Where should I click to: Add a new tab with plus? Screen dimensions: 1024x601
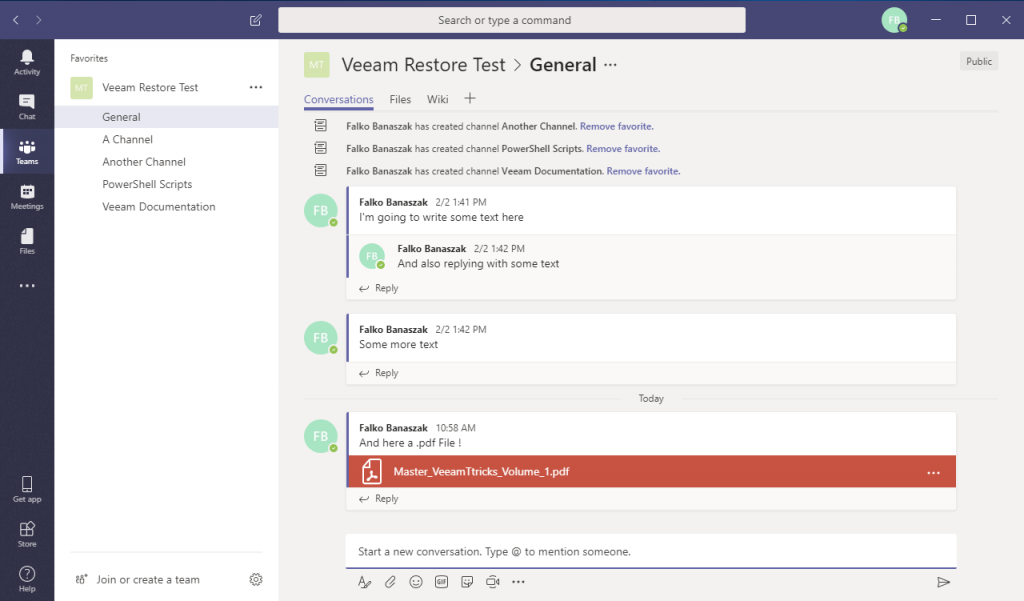470,99
